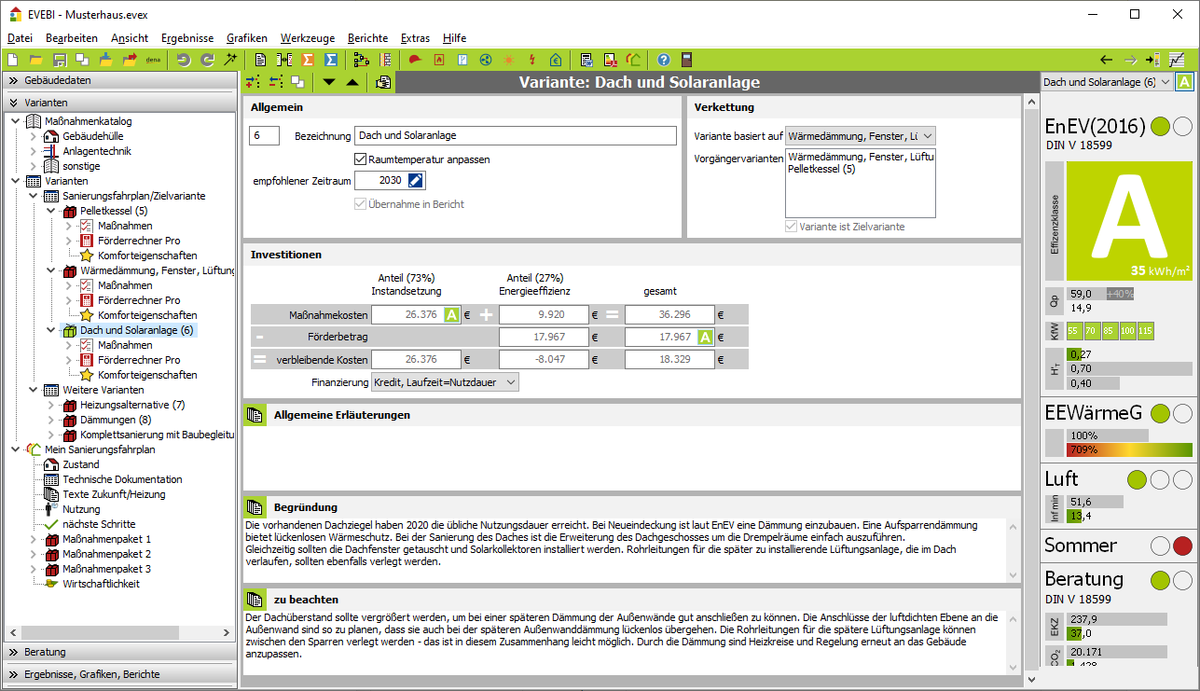Click the green circle next to EEWärmeG
The width and height of the screenshot is (1200, 691).
tap(1160, 413)
